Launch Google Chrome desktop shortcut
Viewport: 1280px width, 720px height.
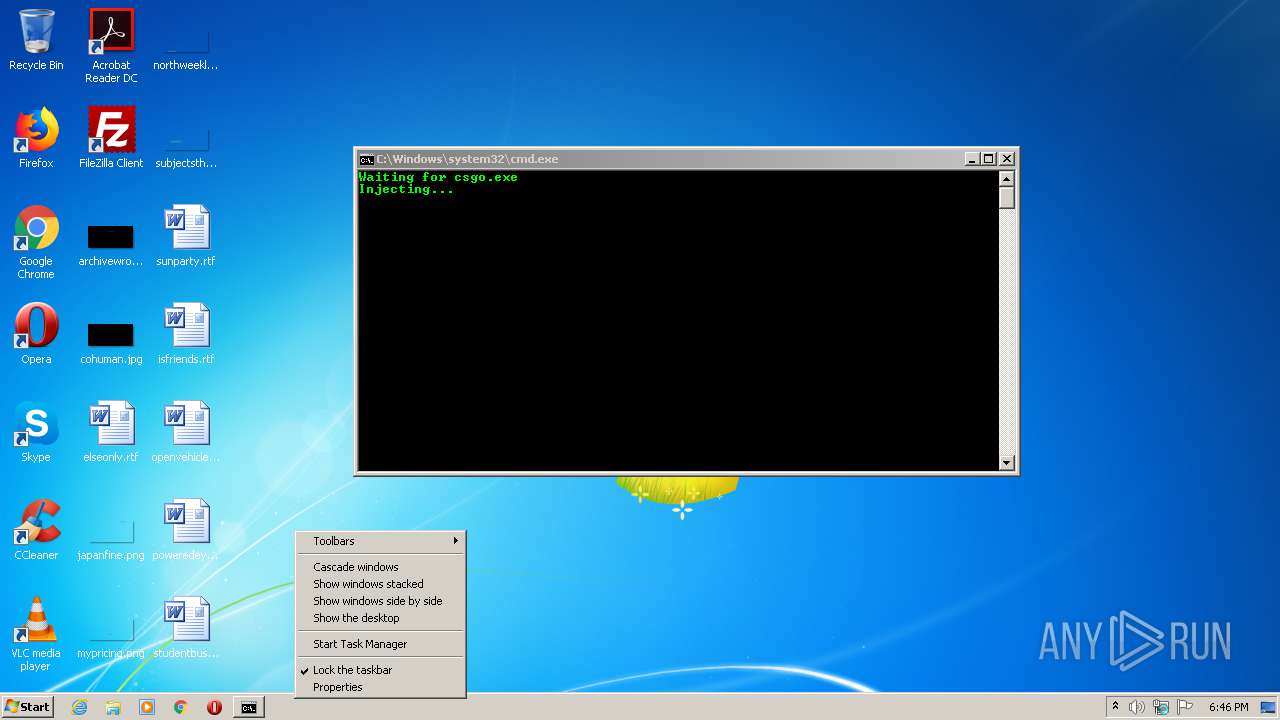click(36, 242)
